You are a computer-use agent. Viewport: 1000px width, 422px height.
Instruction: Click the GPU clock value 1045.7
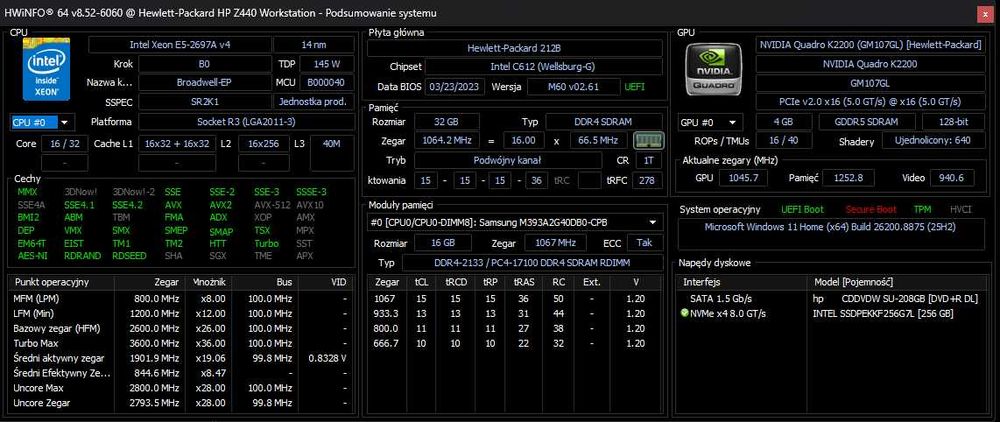pos(743,178)
